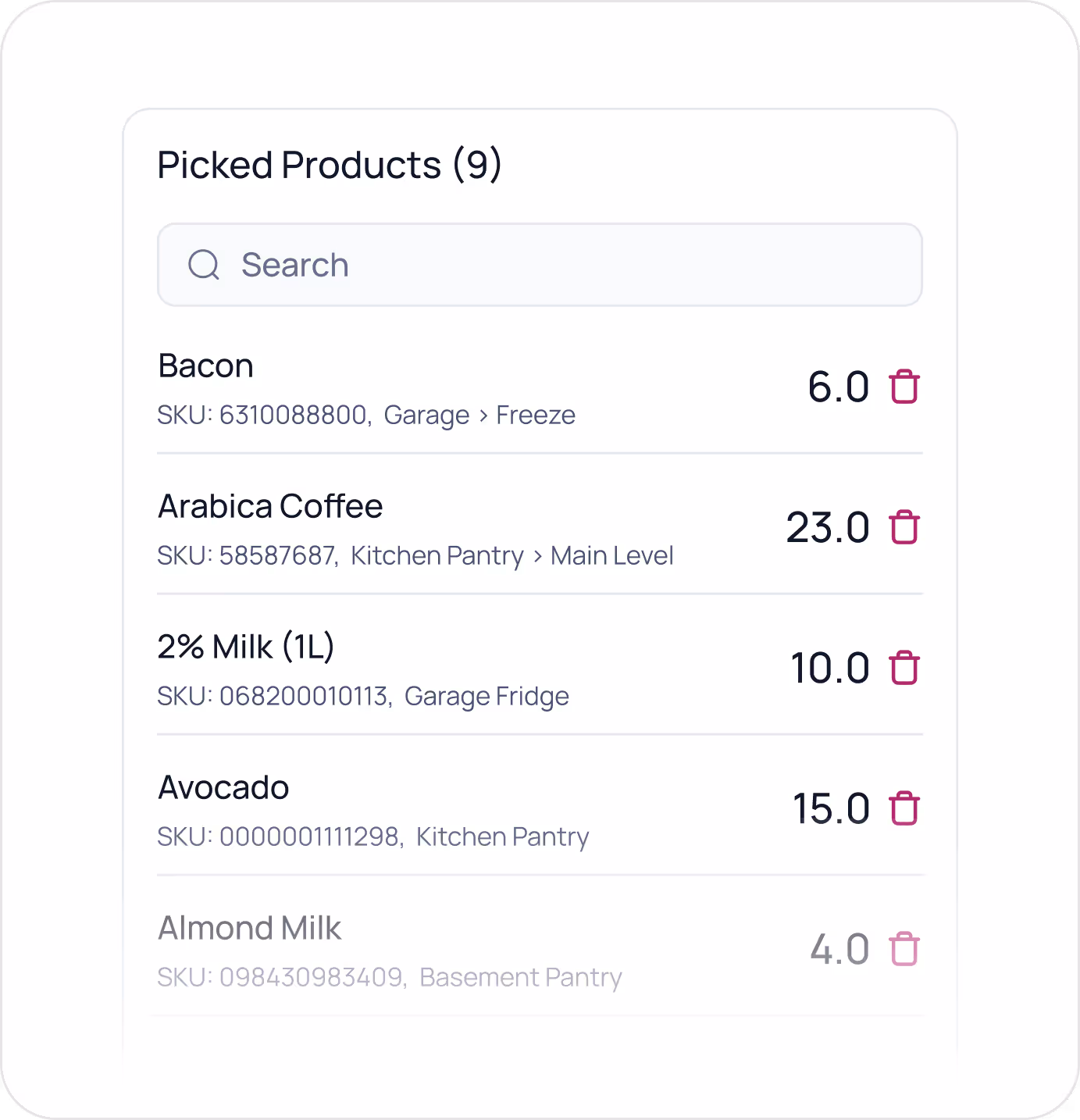Open the Arabica Coffee item
1080x1120 pixels.
tap(270, 507)
